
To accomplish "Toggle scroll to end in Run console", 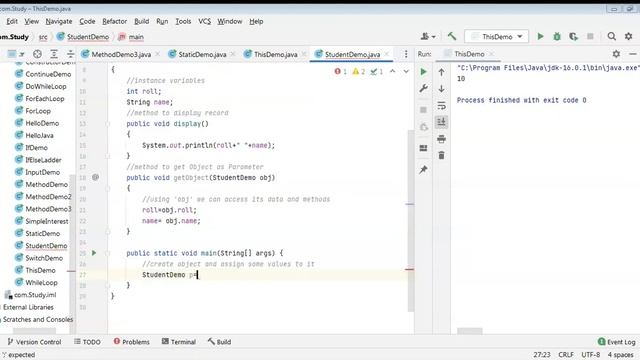I will pos(441,122).
